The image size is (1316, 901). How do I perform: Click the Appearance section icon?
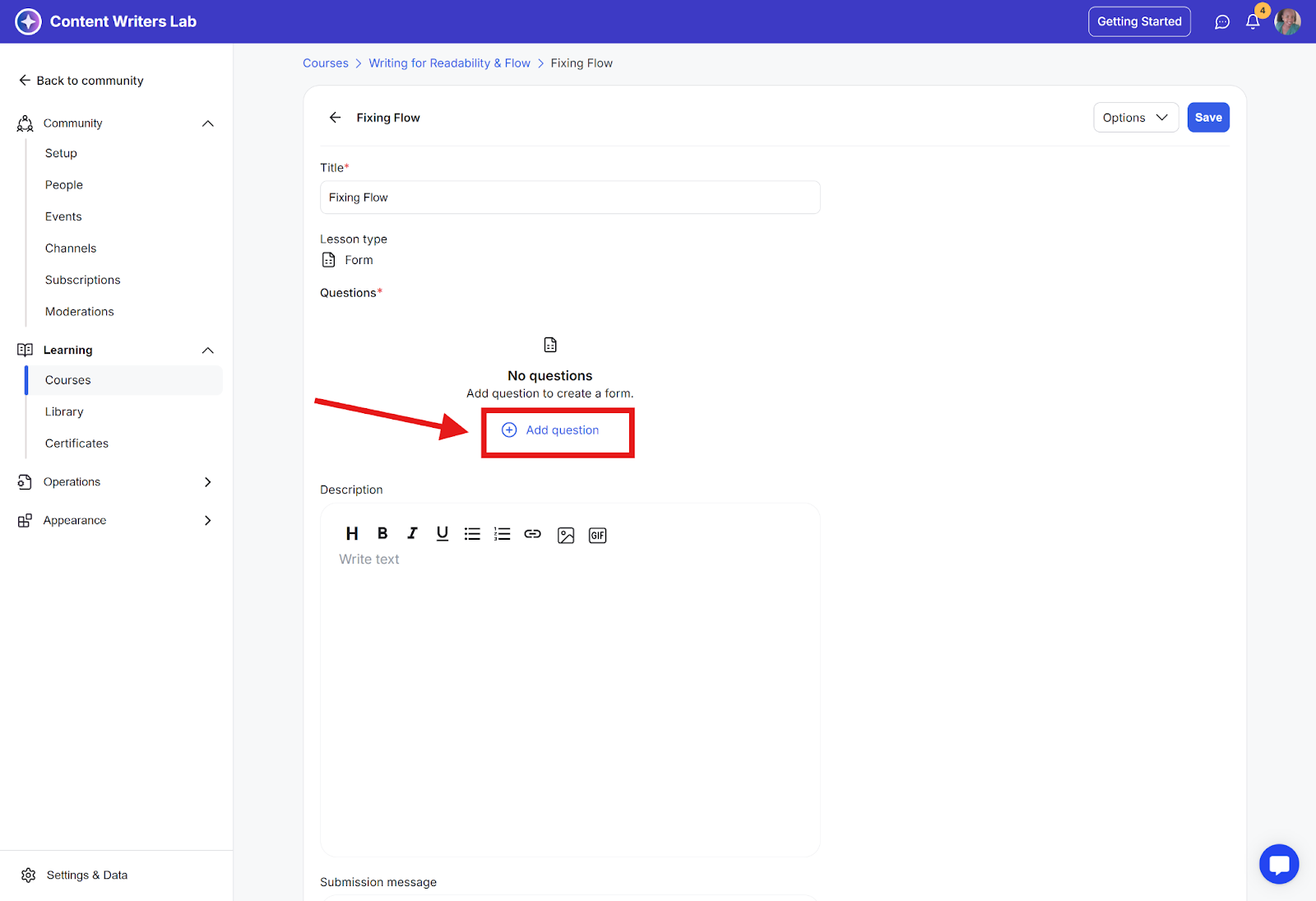pyautogui.click(x=25, y=521)
